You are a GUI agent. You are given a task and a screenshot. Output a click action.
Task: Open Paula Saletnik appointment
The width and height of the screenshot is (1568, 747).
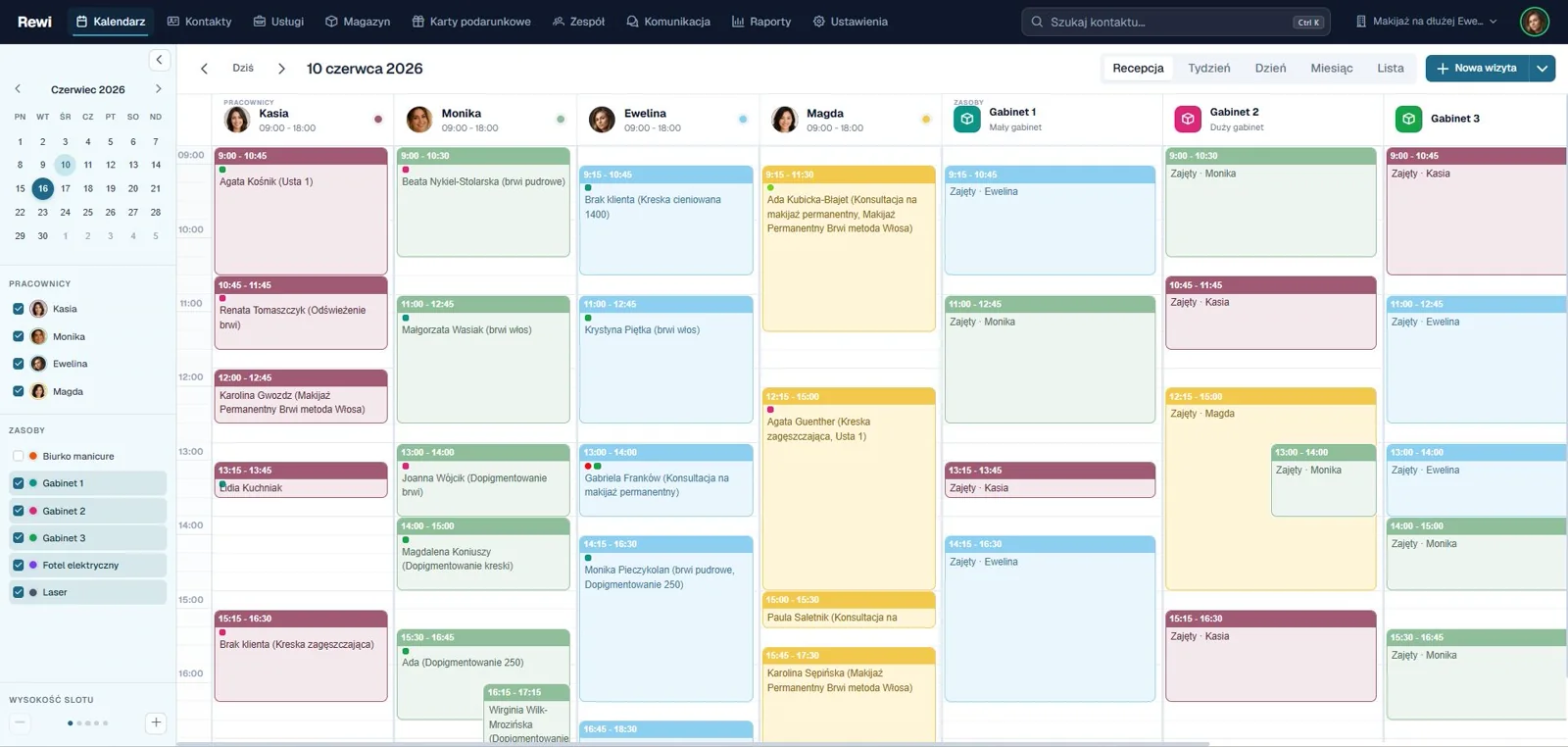849,610
